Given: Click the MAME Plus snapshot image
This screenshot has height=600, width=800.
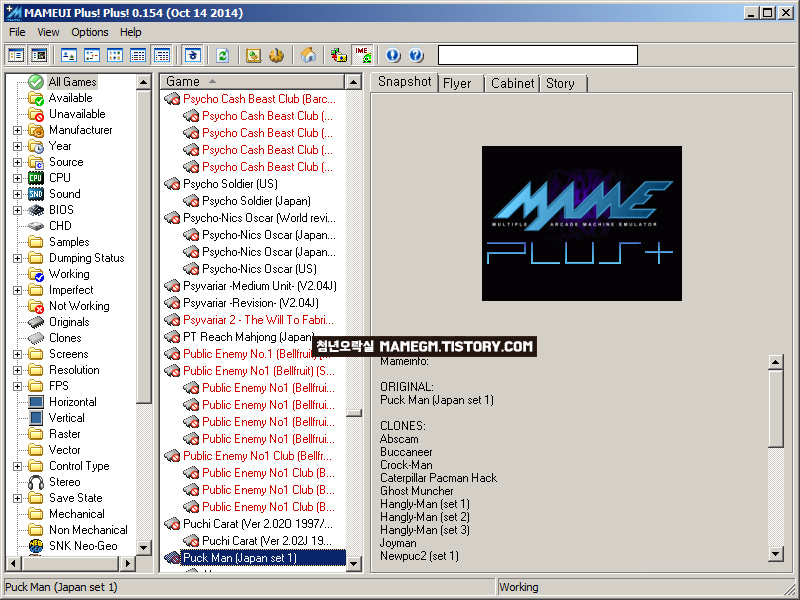Looking at the screenshot, I should click(582, 223).
